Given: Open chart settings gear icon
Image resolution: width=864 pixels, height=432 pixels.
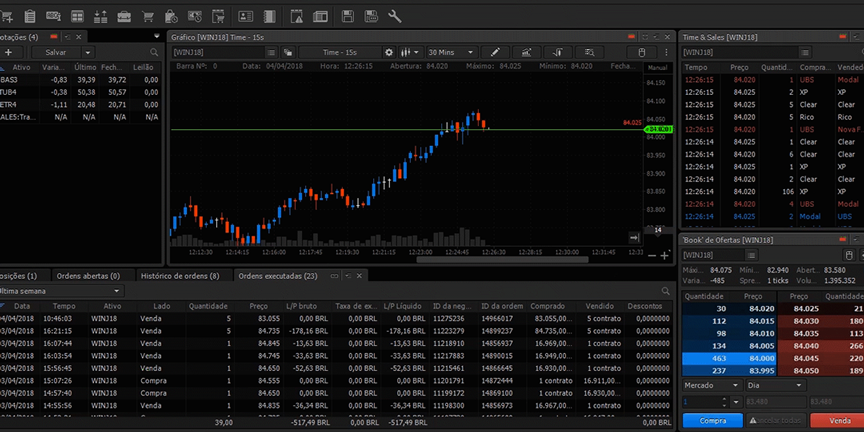Looking at the screenshot, I should [x=389, y=52].
